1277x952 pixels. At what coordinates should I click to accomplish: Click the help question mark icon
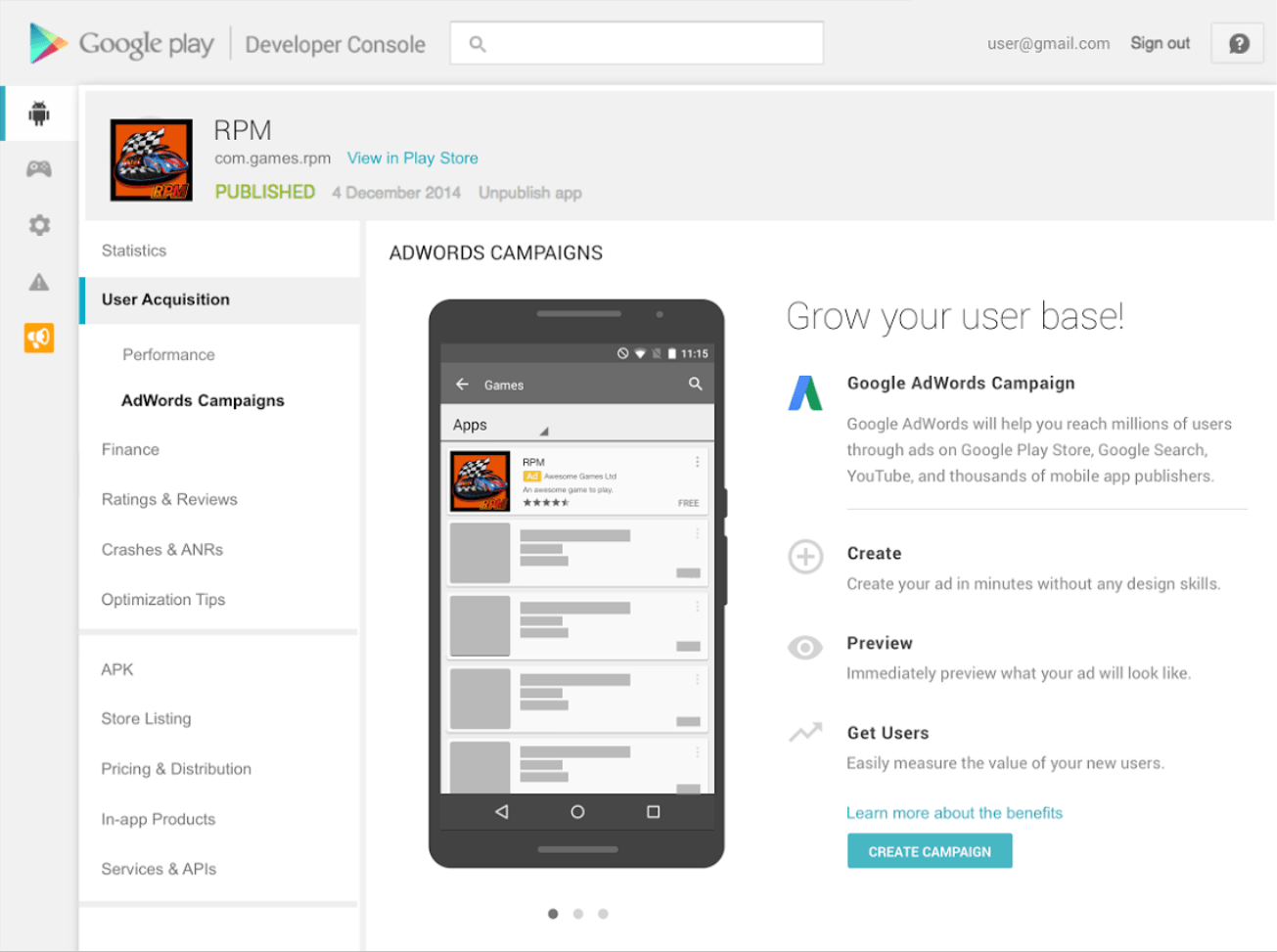[x=1239, y=44]
